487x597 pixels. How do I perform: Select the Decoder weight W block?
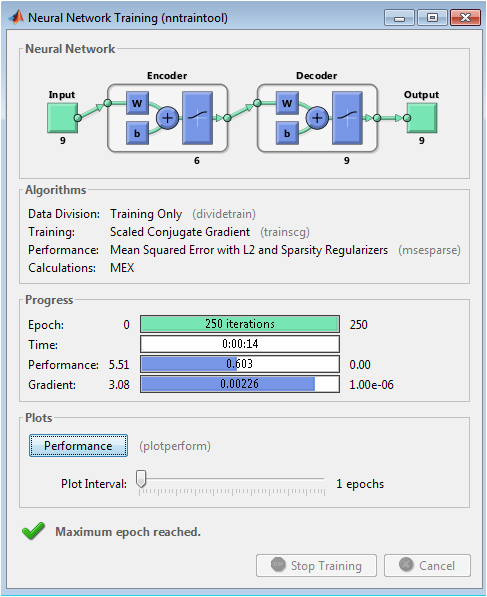(287, 103)
